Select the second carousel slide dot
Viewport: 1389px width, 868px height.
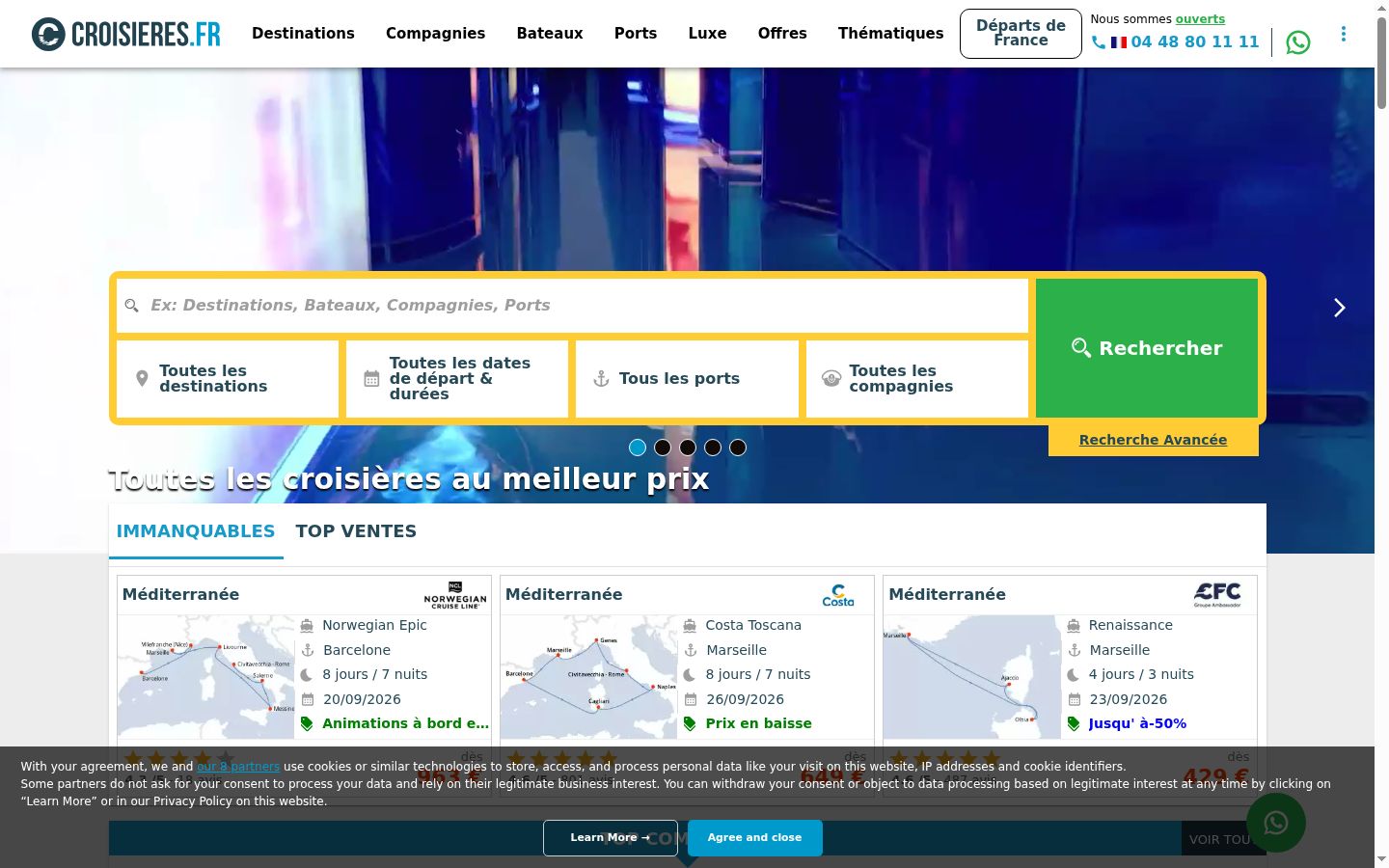tap(663, 448)
